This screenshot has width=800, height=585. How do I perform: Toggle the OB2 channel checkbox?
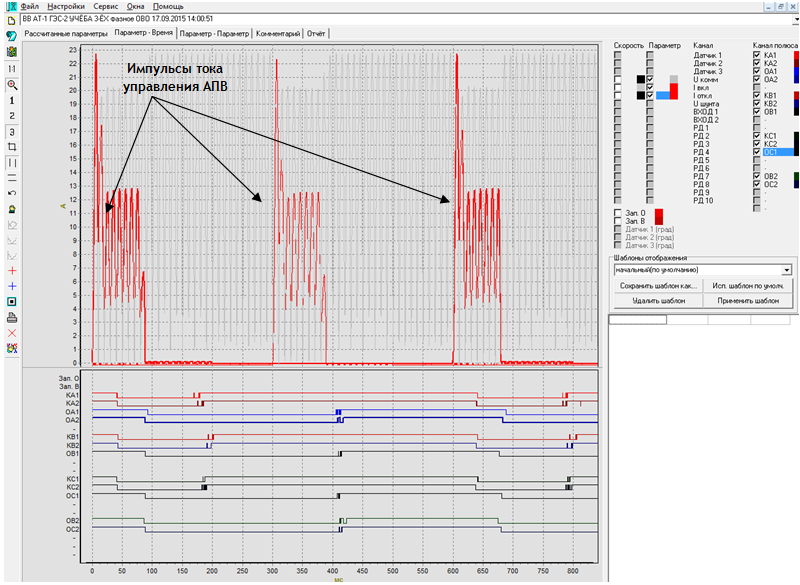coord(757,176)
